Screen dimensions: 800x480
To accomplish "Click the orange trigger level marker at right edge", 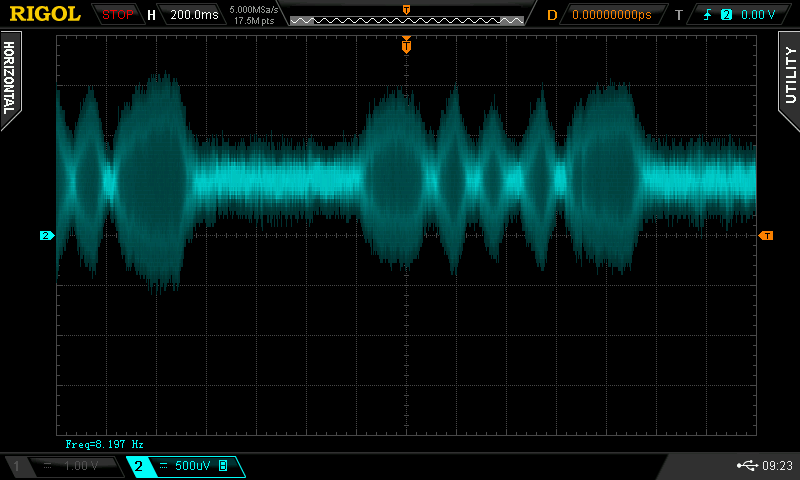I will click(766, 235).
